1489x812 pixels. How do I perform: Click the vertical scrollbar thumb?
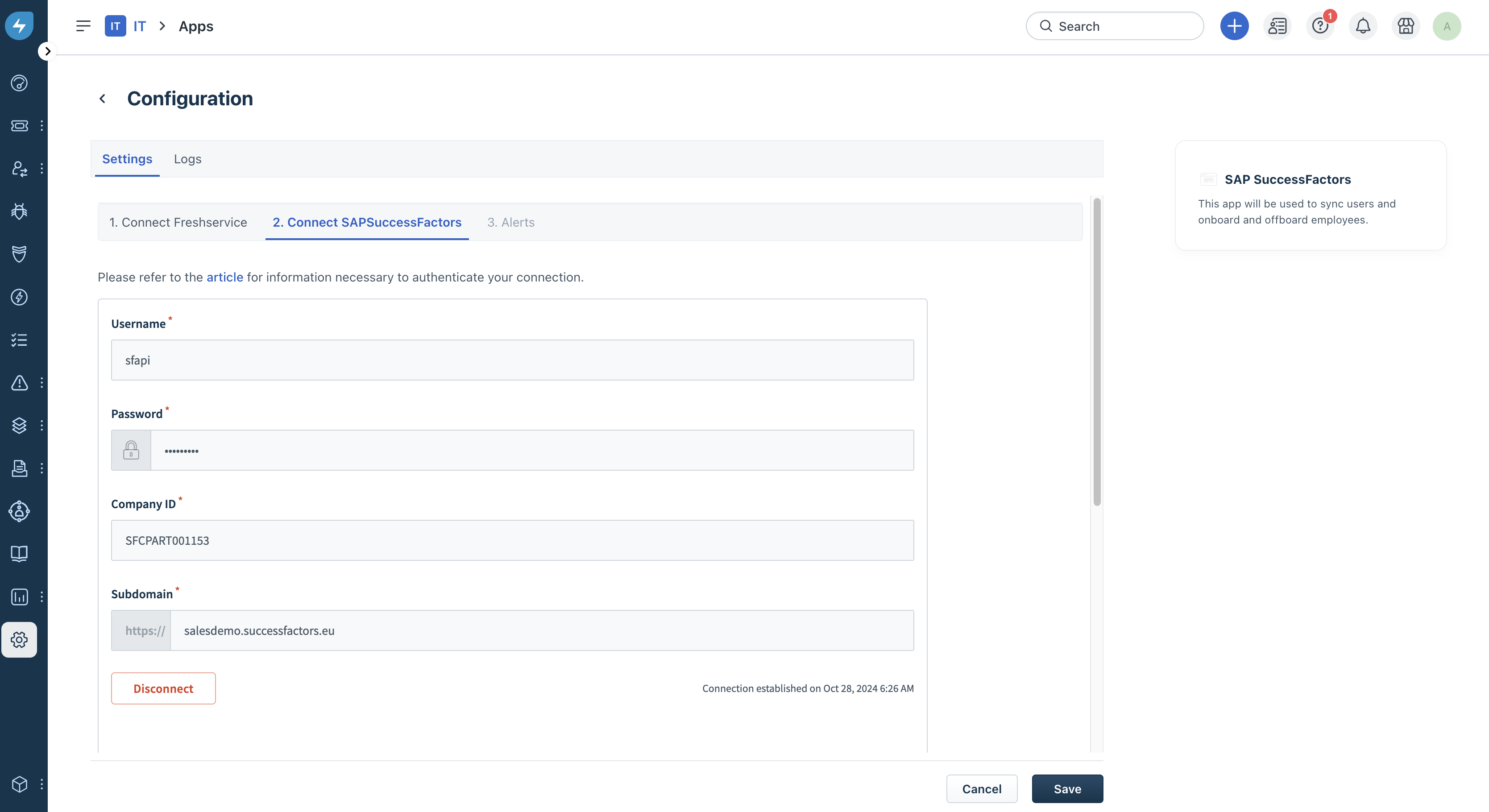[x=1096, y=352]
